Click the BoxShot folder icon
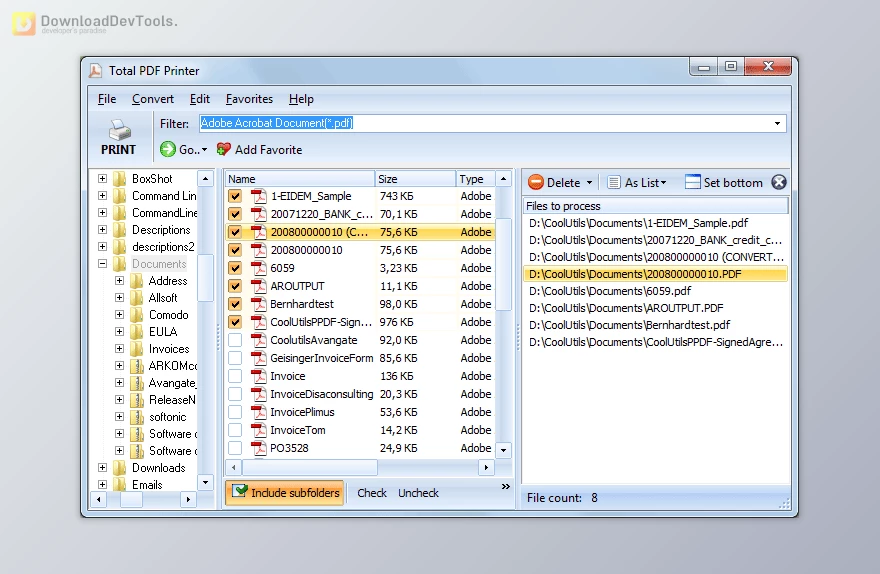The image size is (880, 574). tap(119, 179)
